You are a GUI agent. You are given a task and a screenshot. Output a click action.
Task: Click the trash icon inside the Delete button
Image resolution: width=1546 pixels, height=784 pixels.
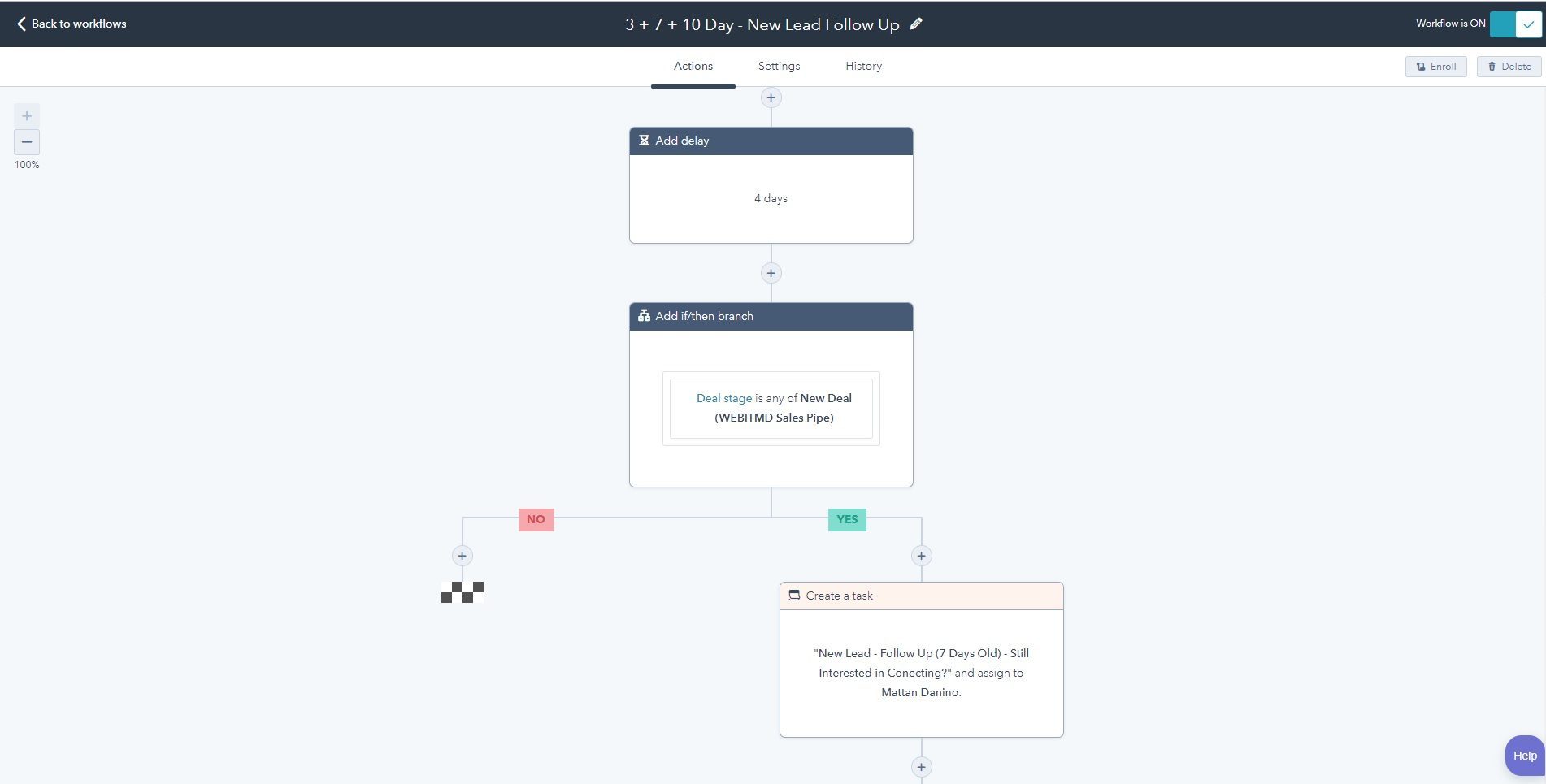pyautogui.click(x=1492, y=66)
